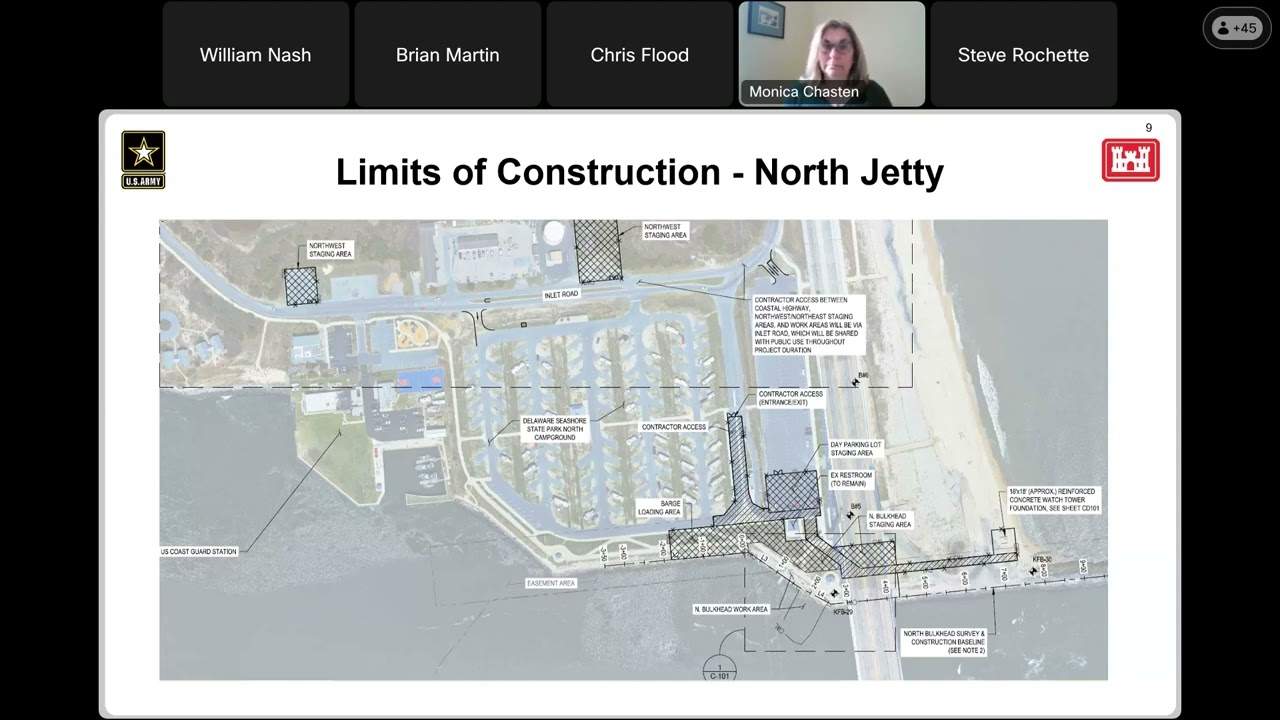This screenshot has width=1280, height=720.
Task: Click the slide title 'Limits of Construction - North Jetty'
Action: (640, 172)
